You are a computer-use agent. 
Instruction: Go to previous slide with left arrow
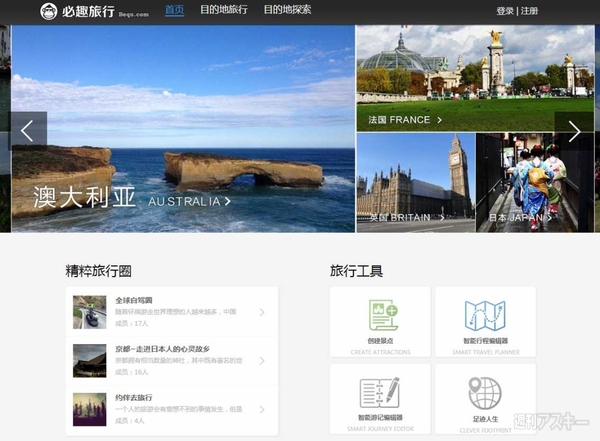click(x=27, y=130)
